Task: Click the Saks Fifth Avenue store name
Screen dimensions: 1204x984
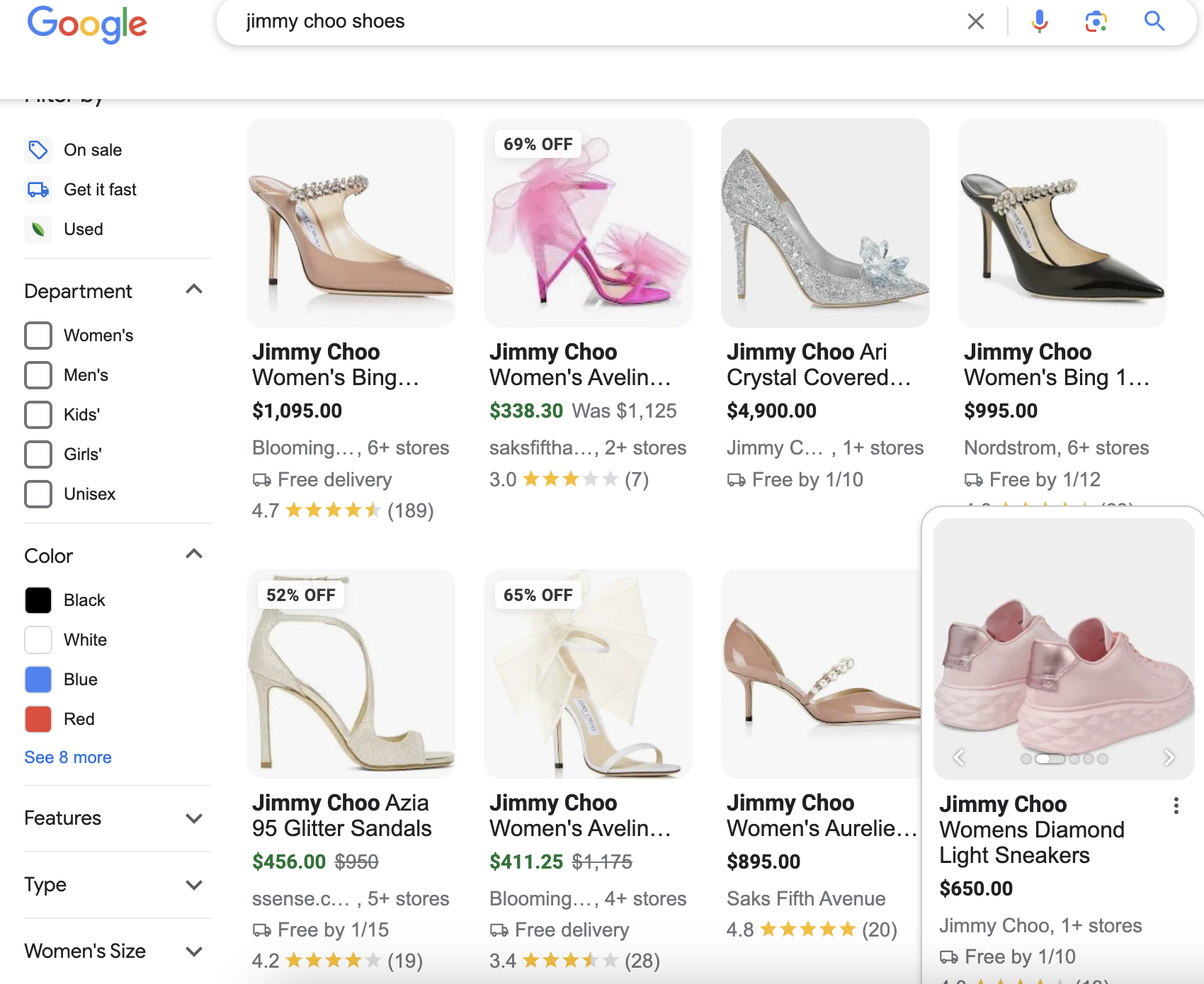Action: 806,899
